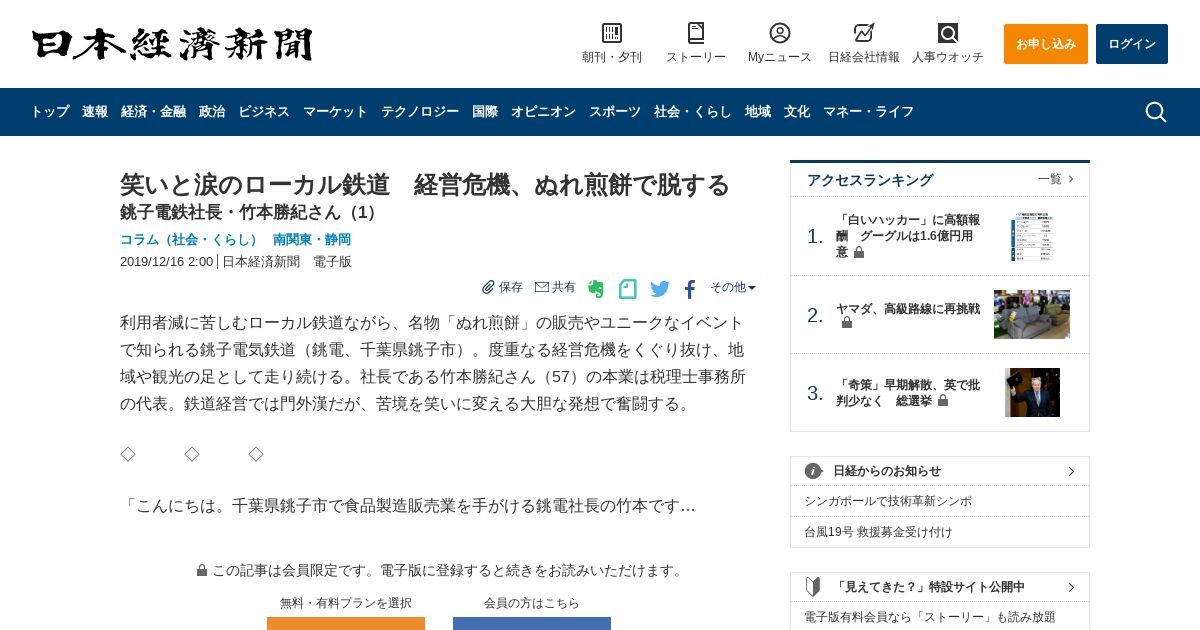
Task: Open コラム（社会・くらし） category link
Action: point(189,240)
